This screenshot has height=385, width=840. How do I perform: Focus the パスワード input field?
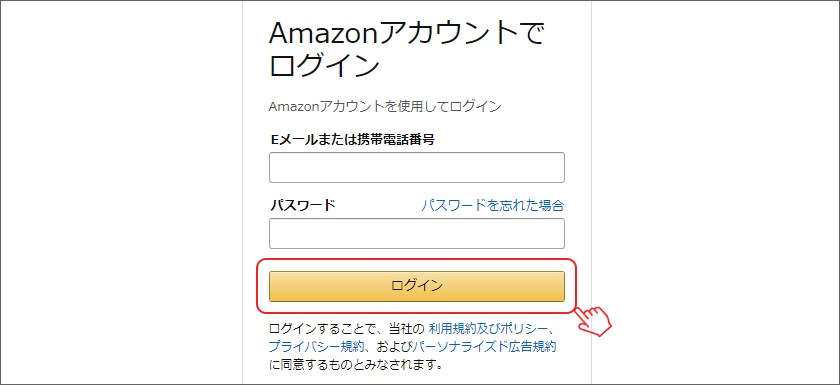(417, 233)
